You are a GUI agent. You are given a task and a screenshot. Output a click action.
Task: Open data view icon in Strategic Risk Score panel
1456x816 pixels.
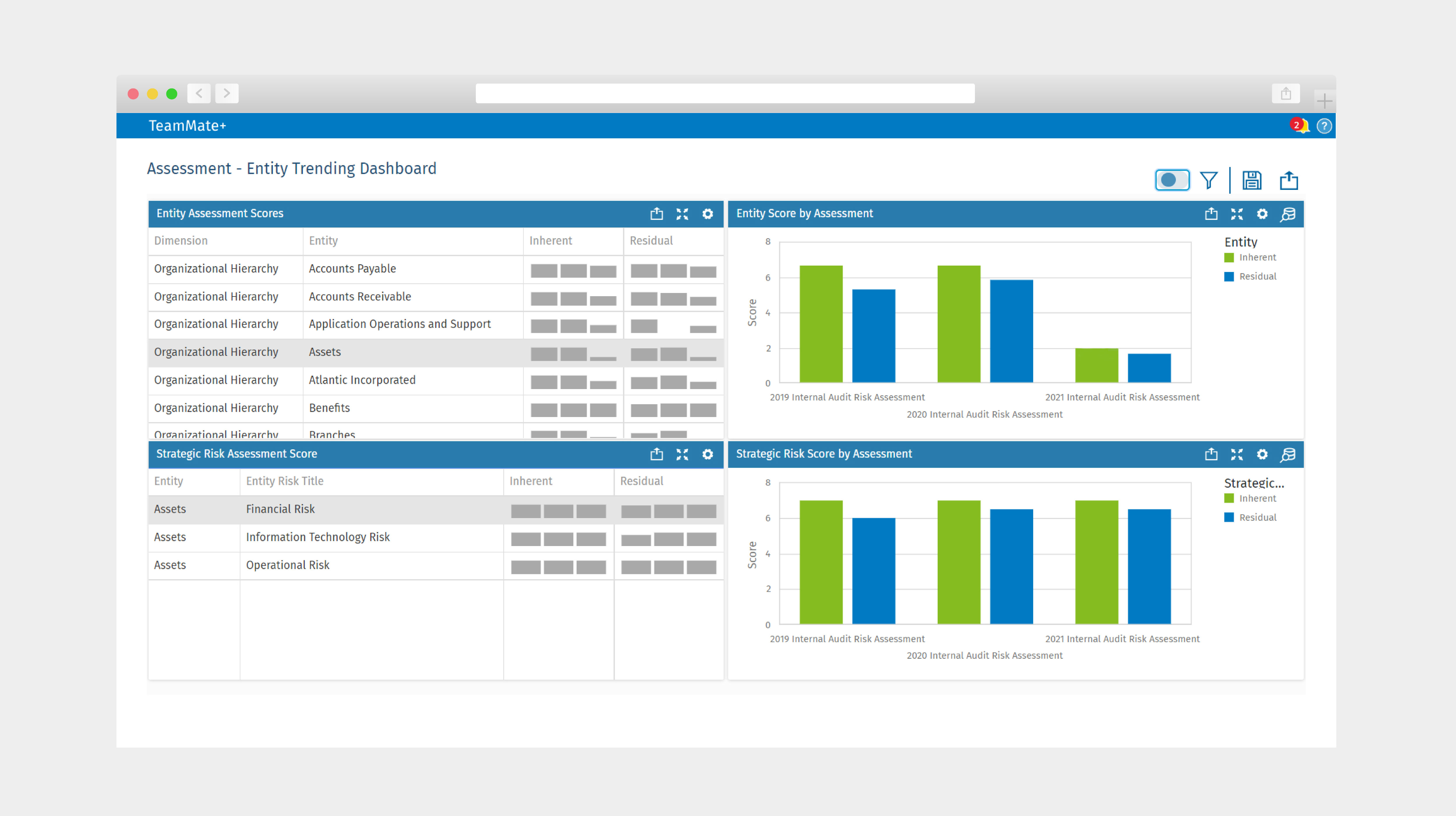1288,454
